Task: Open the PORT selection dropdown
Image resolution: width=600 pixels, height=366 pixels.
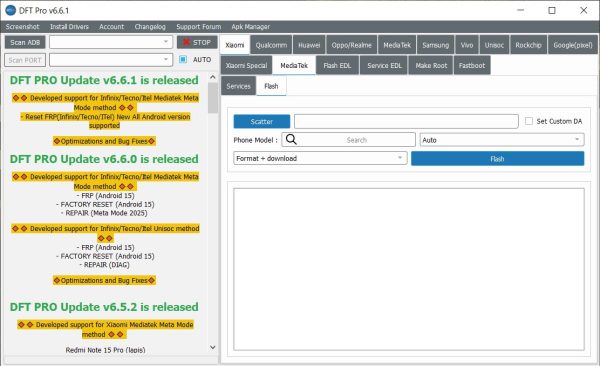Action: point(111,60)
